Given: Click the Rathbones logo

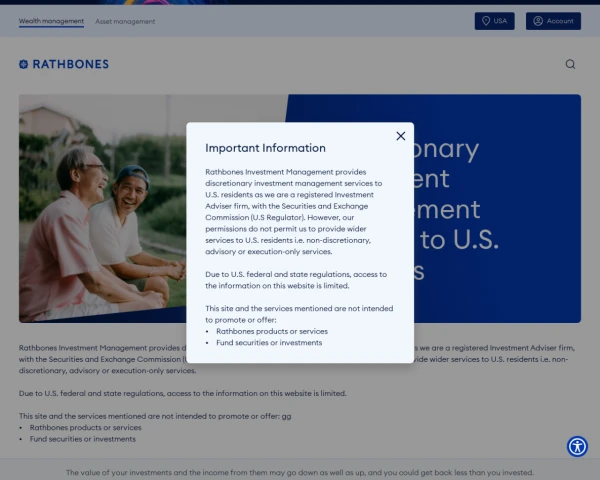Looking at the screenshot, I should 64,64.
